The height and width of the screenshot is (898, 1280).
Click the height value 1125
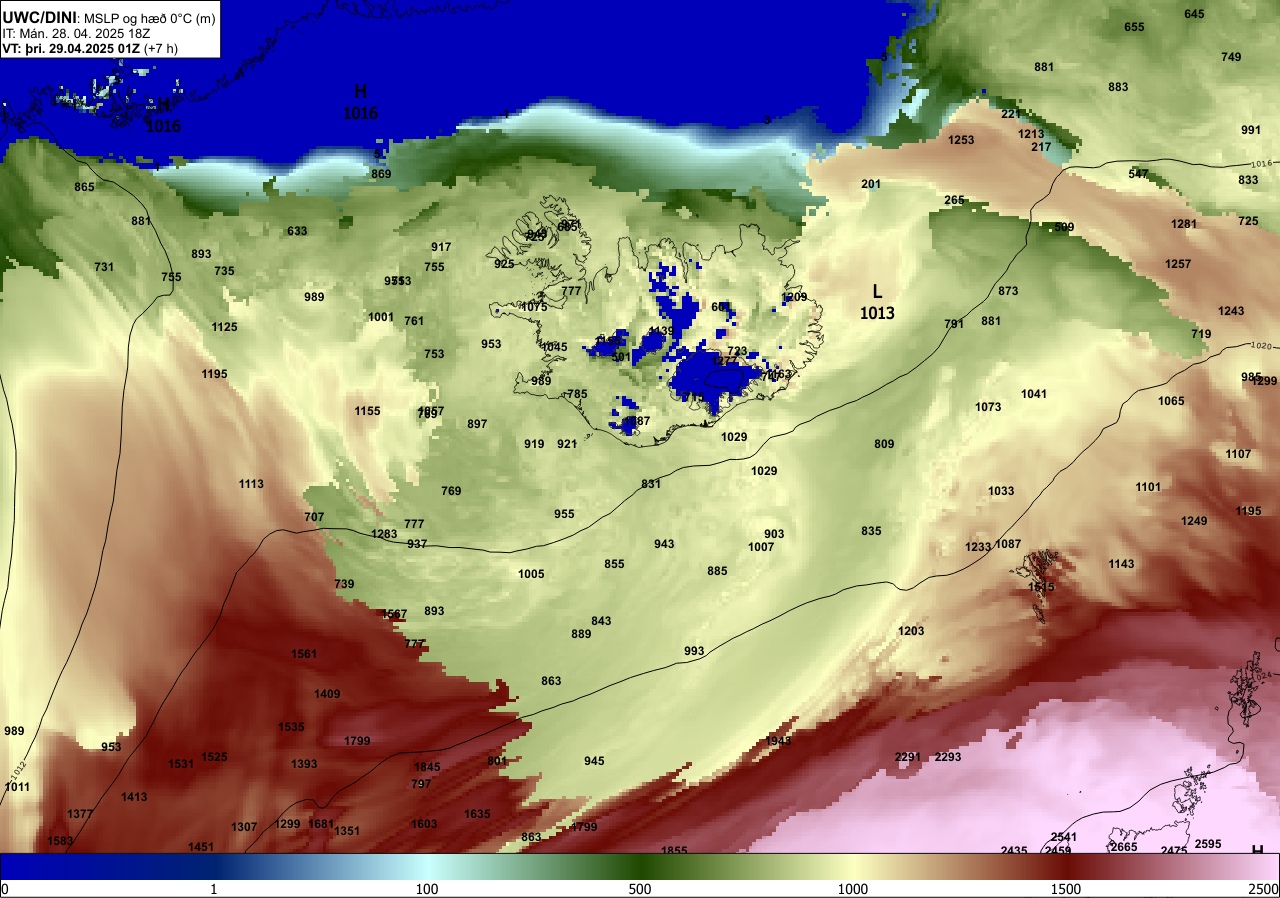224,327
